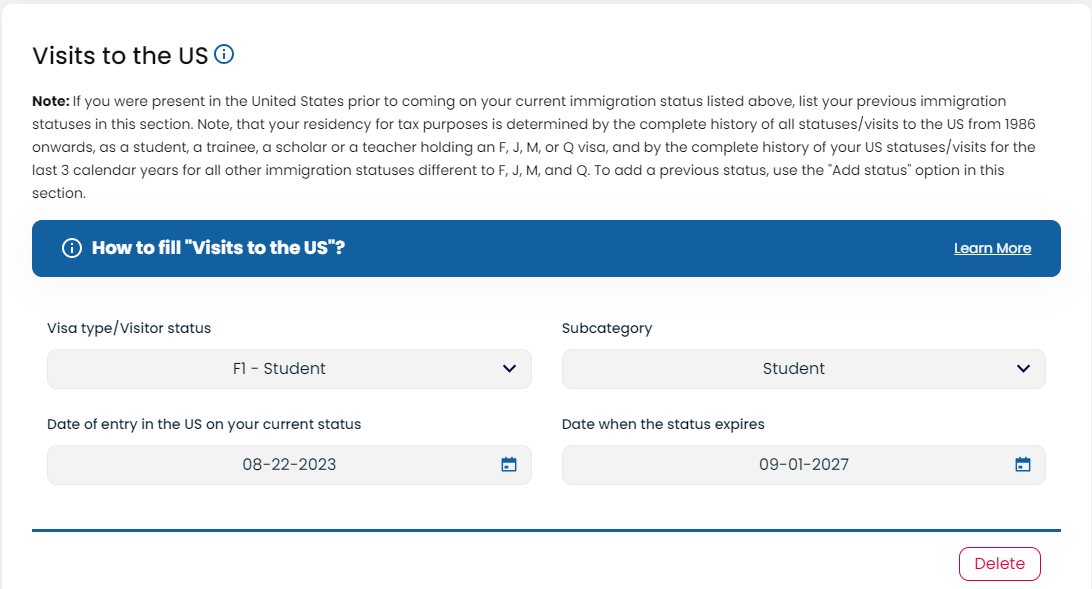
Task: Select the date of entry field 08-22-2023
Action: (289, 465)
